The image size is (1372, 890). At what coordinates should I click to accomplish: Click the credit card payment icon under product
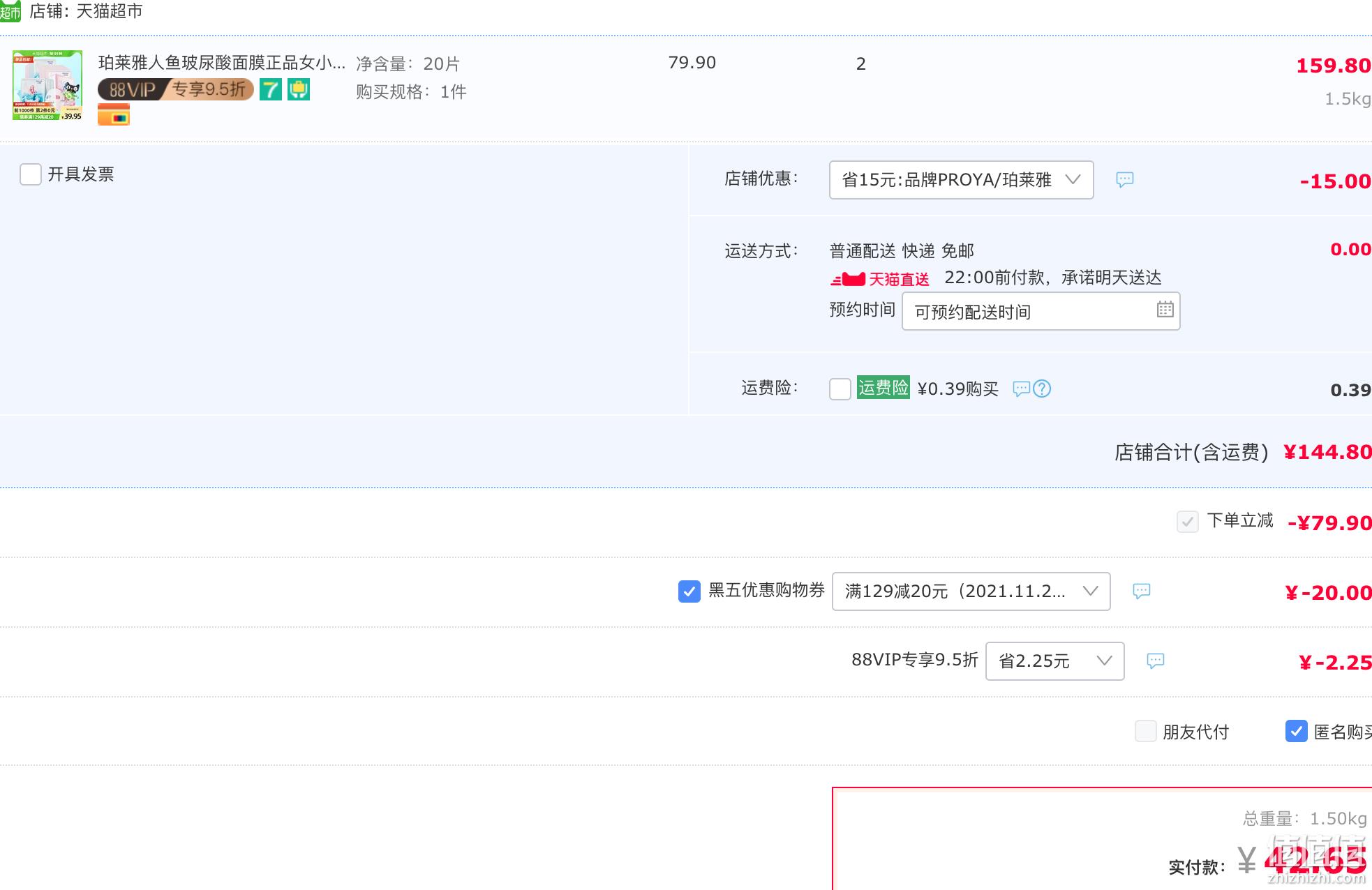pyautogui.click(x=114, y=114)
